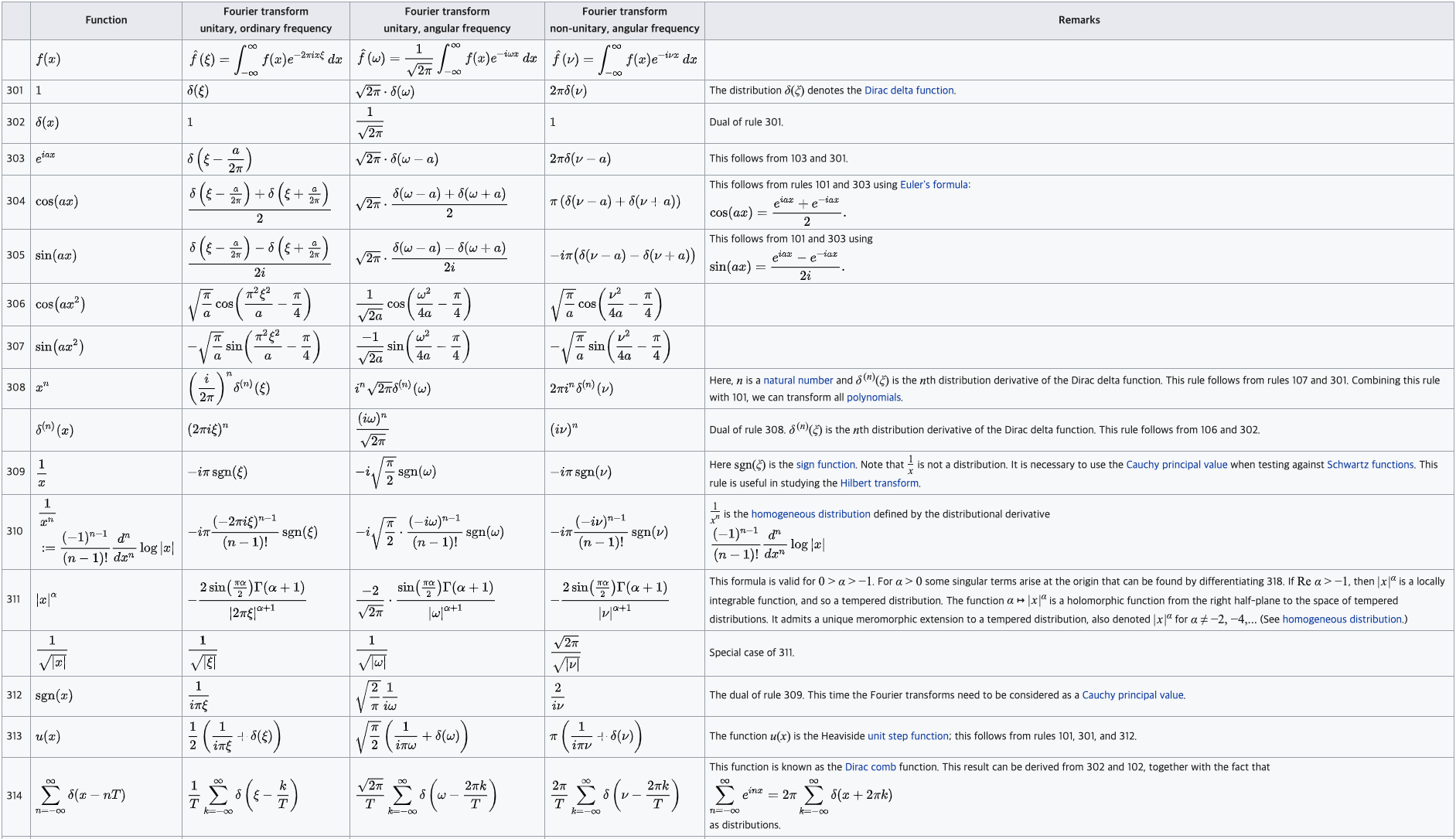Select row number 306
The height and width of the screenshot is (839, 1456).
pos(15,304)
